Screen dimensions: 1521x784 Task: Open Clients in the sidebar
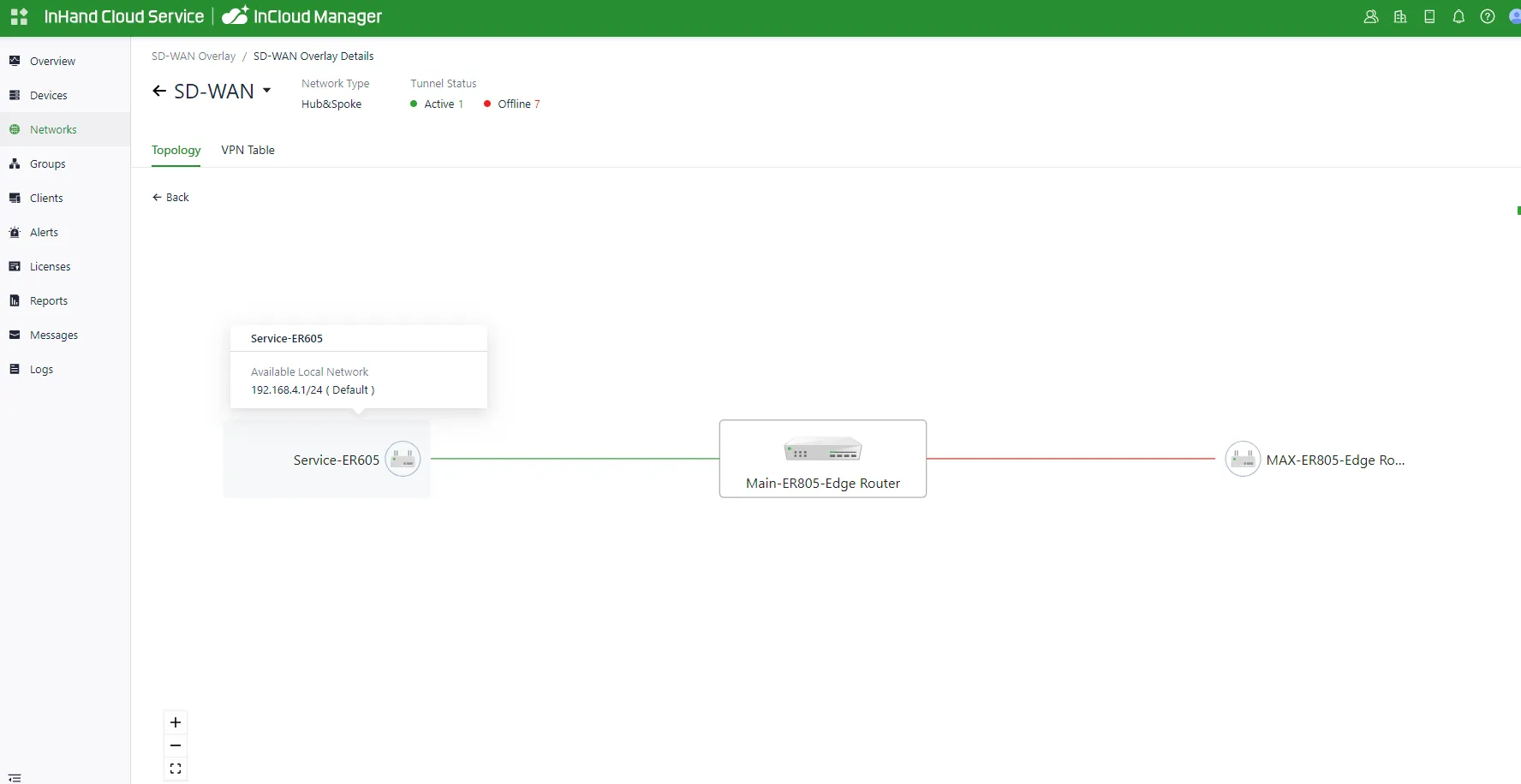click(65, 198)
